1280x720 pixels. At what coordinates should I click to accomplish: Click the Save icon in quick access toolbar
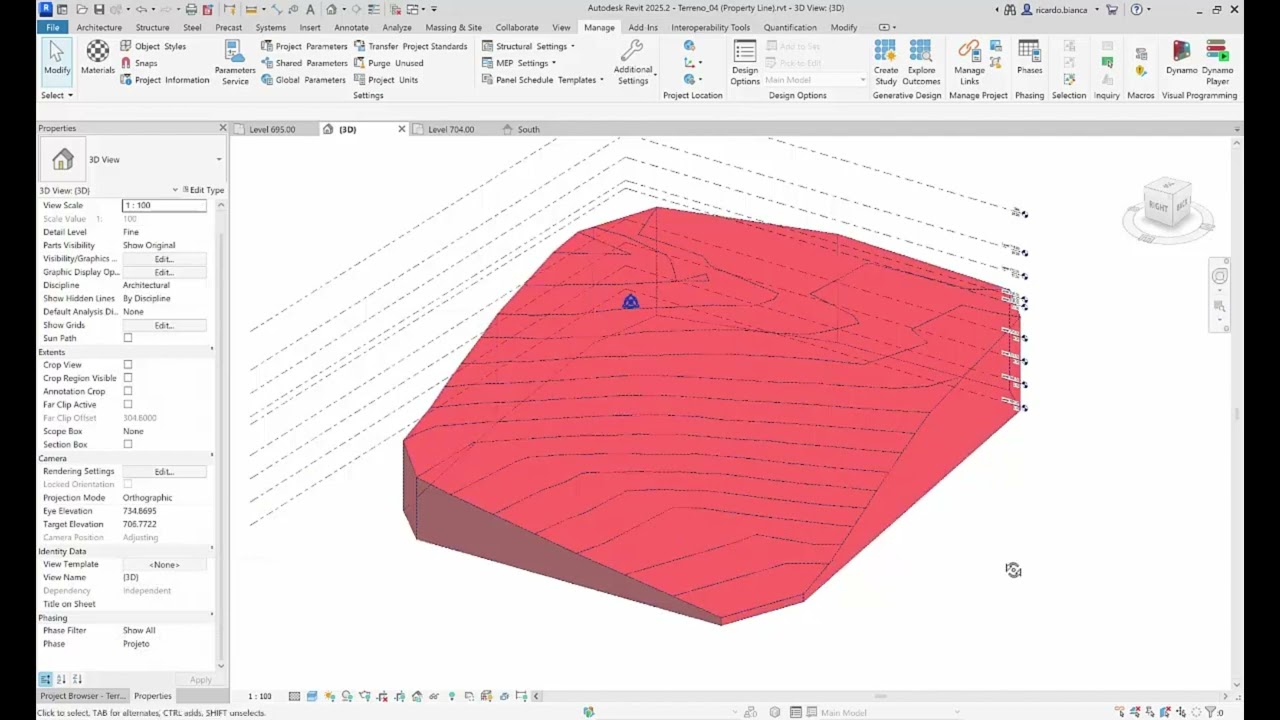pos(99,9)
